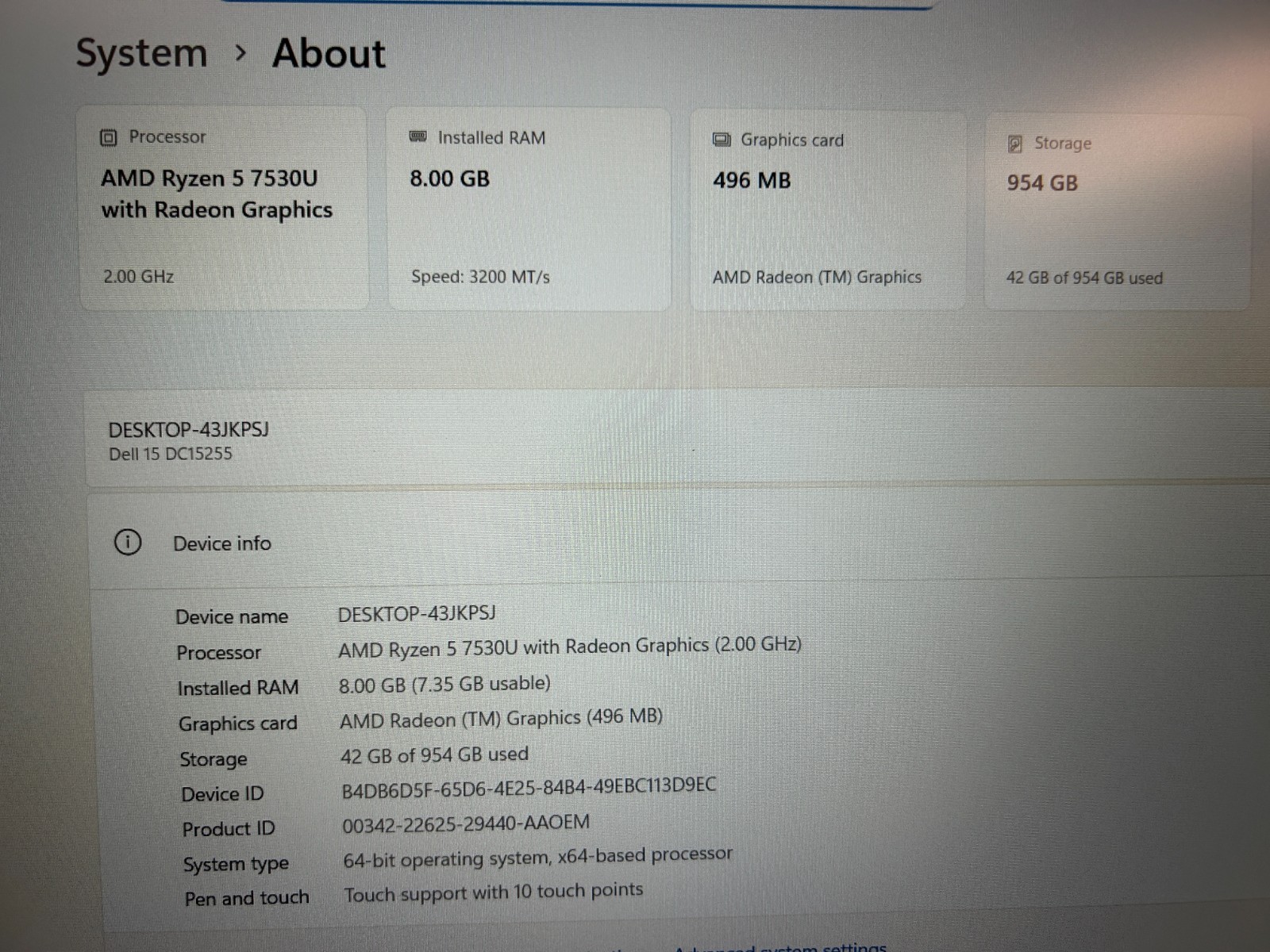Click the Product ID label

point(229,829)
